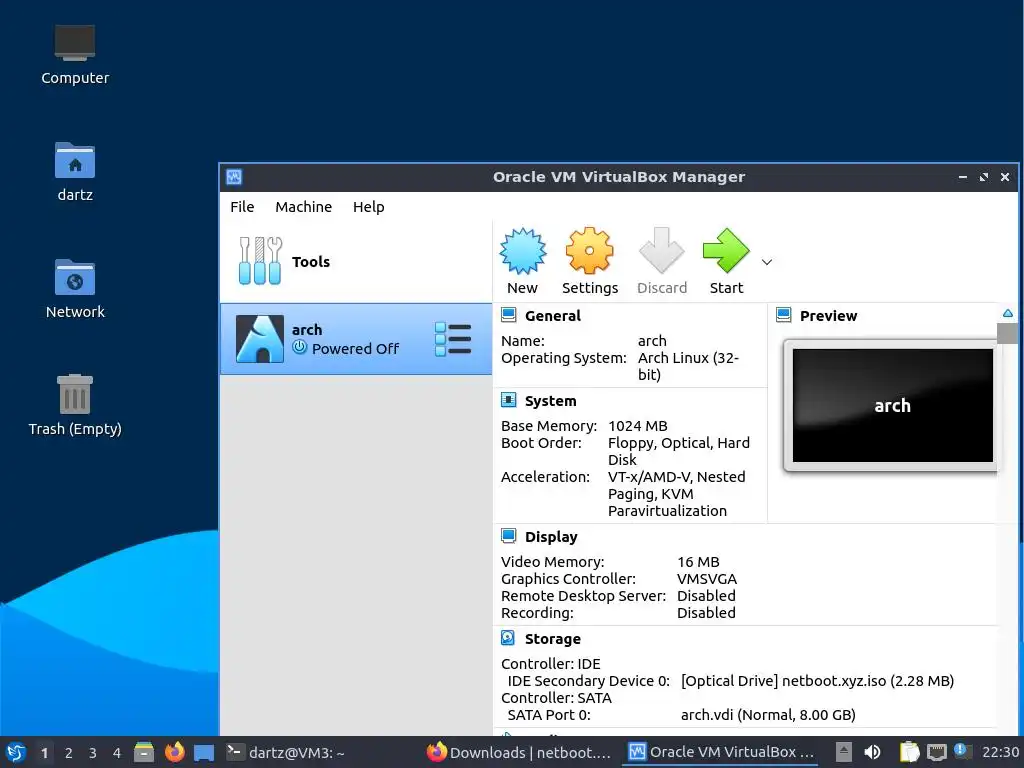The image size is (1024, 768).
Task: Click the Preview section monitor icon
Action: pyautogui.click(x=784, y=315)
